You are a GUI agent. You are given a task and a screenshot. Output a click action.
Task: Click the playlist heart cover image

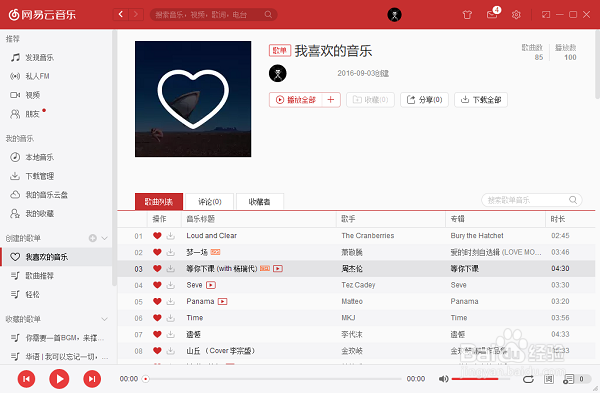click(193, 99)
